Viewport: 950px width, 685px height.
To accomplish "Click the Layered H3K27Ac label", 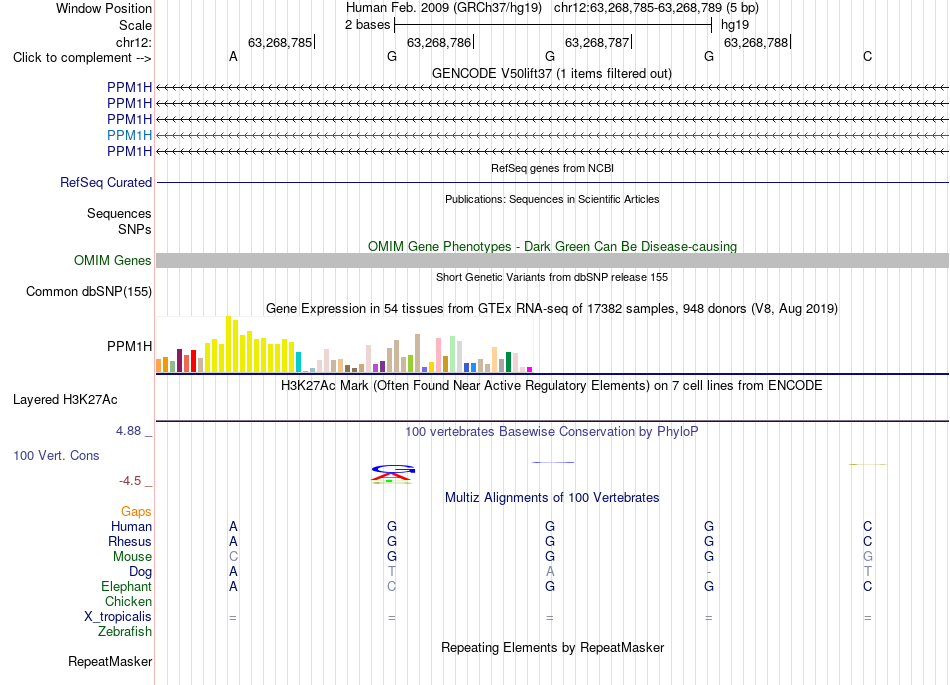I will 65,400.
